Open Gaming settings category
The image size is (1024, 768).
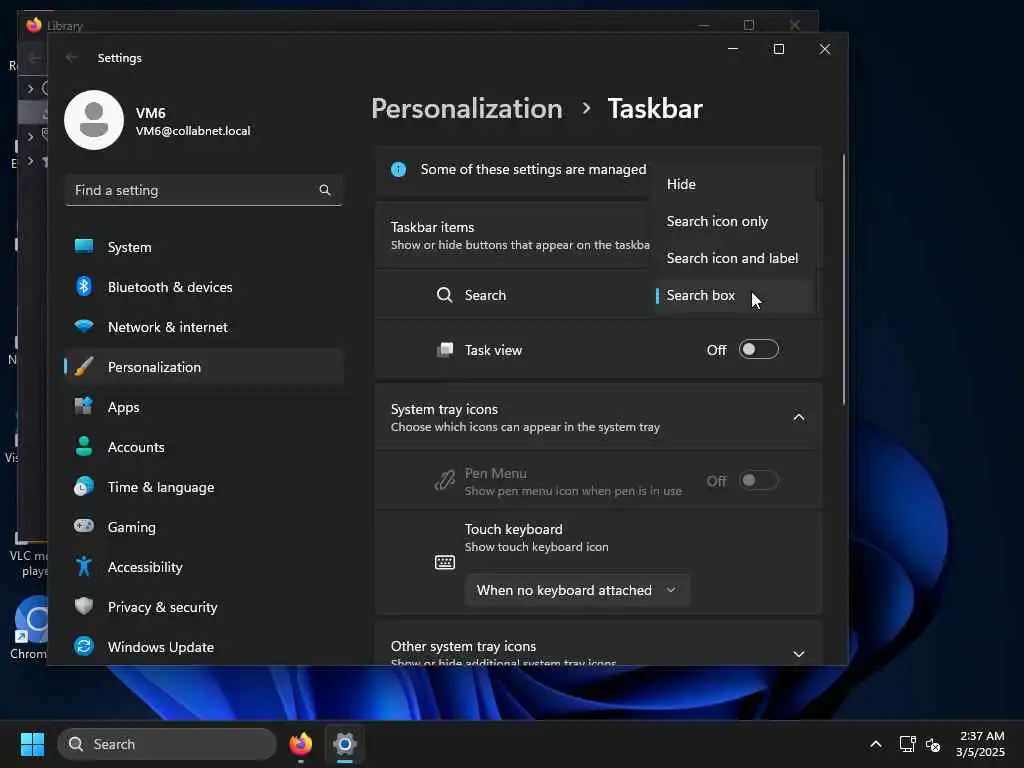[204, 526]
